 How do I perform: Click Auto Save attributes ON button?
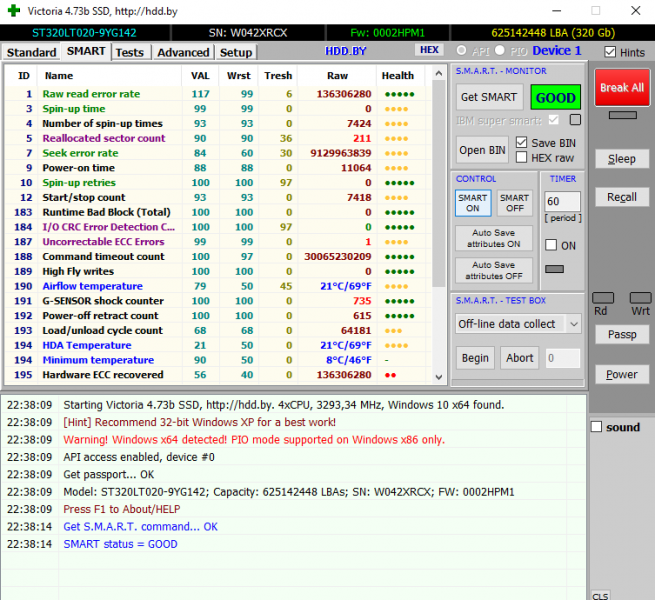coord(493,237)
